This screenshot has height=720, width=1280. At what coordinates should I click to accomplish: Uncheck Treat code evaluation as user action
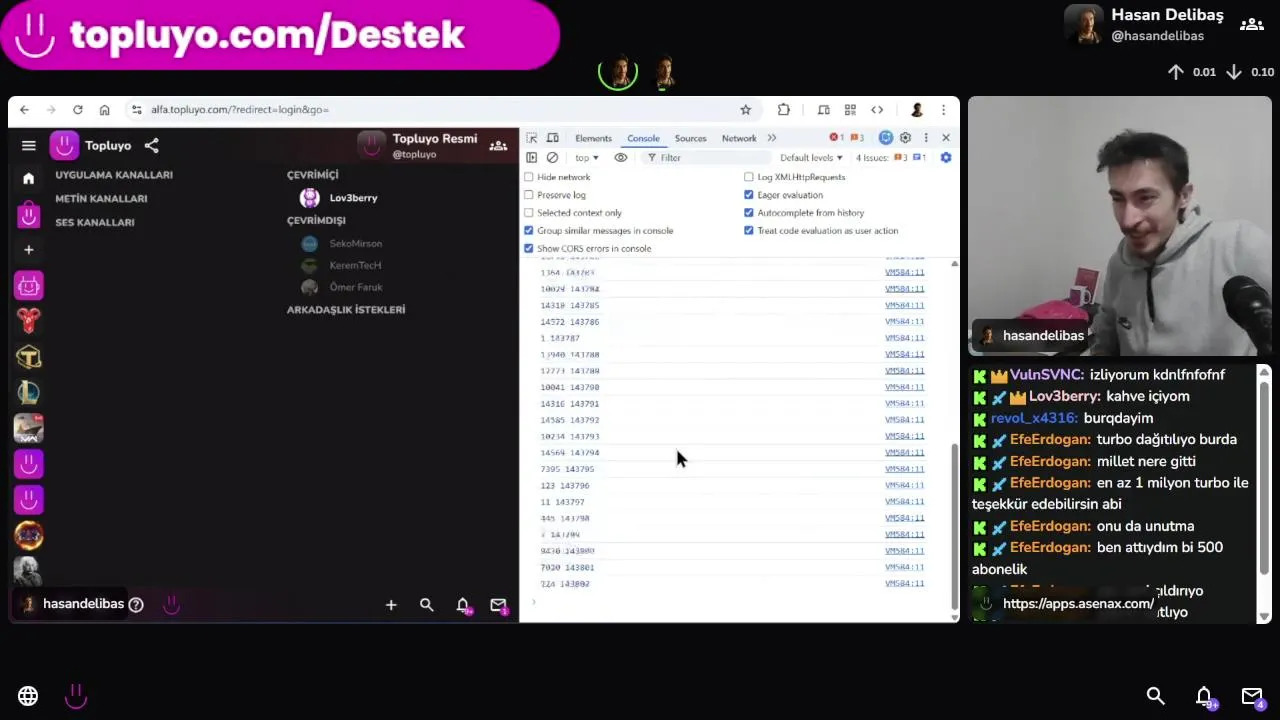[x=749, y=231]
